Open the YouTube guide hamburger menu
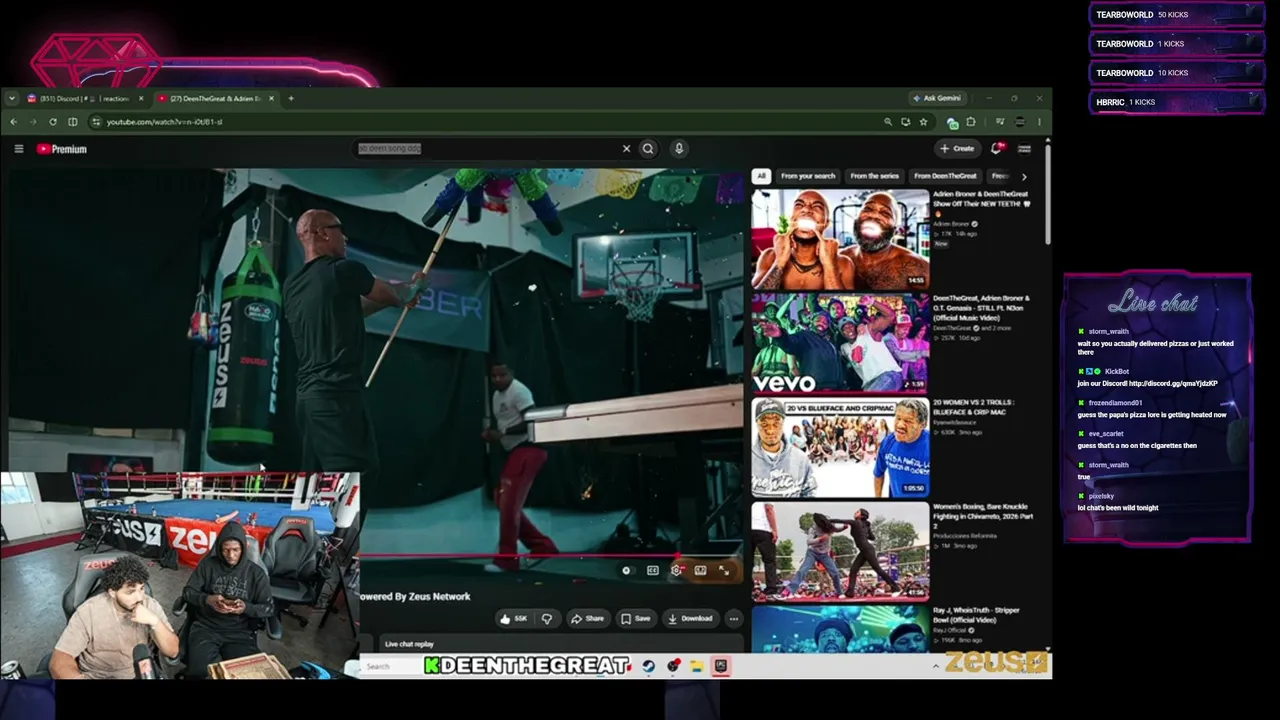 19,149
